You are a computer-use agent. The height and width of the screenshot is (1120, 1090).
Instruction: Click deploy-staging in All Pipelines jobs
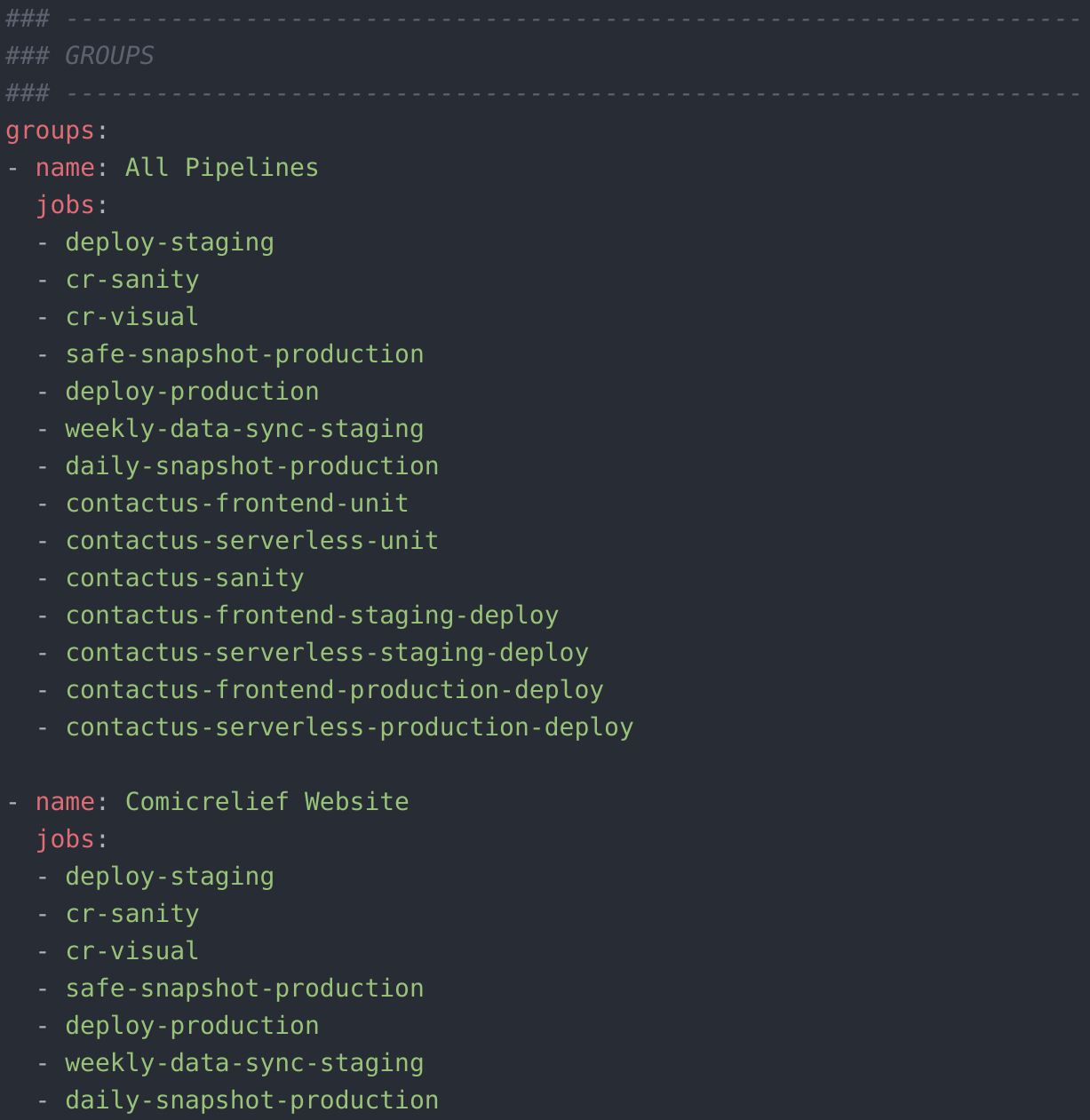[x=170, y=243]
